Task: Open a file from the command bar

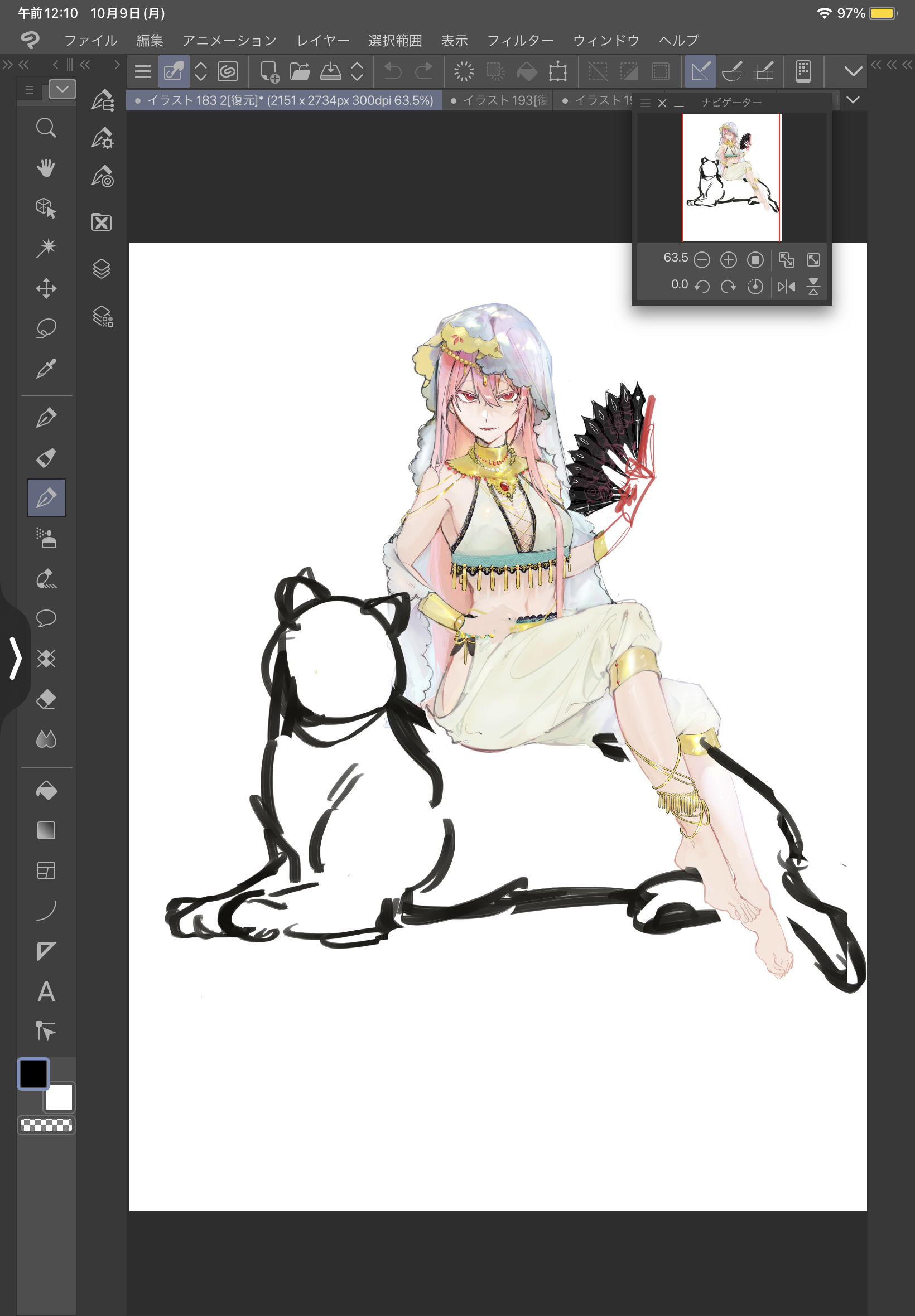Action: pyautogui.click(x=299, y=71)
